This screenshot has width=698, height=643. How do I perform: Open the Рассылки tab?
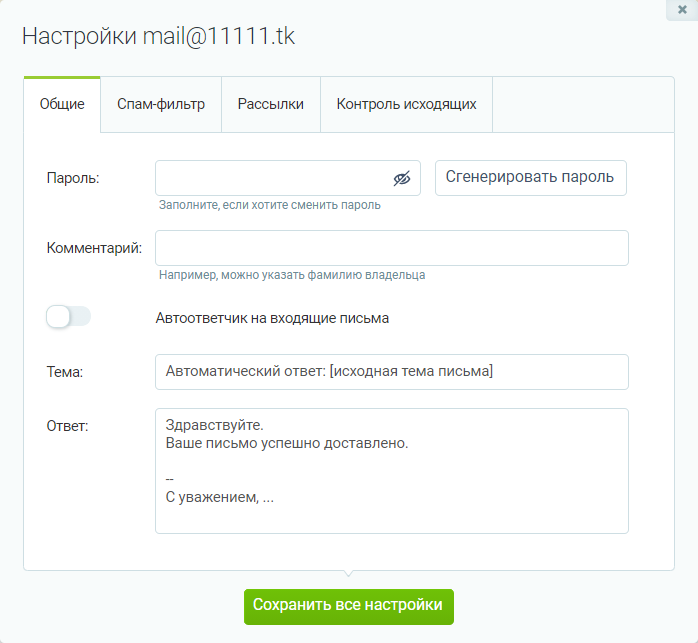click(x=271, y=104)
